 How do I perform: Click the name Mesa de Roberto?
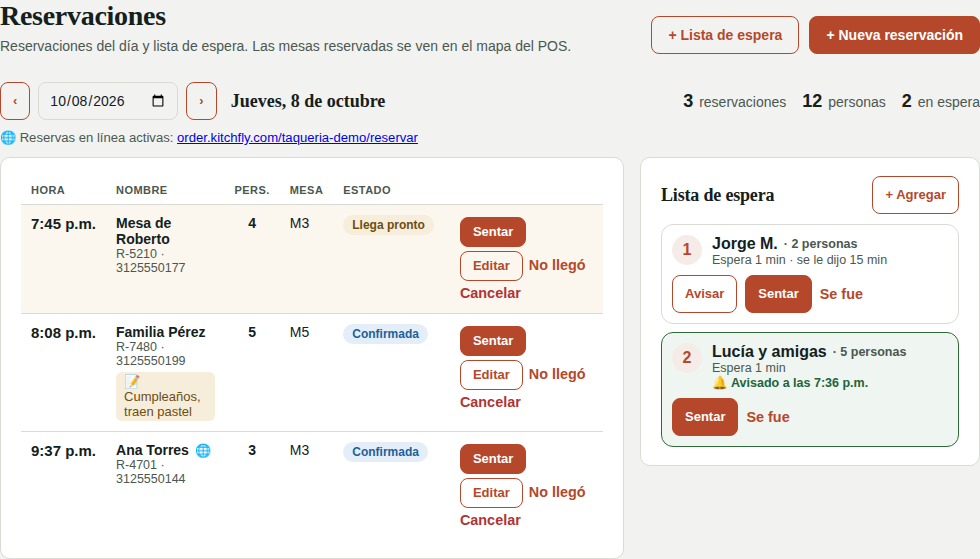click(x=144, y=231)
